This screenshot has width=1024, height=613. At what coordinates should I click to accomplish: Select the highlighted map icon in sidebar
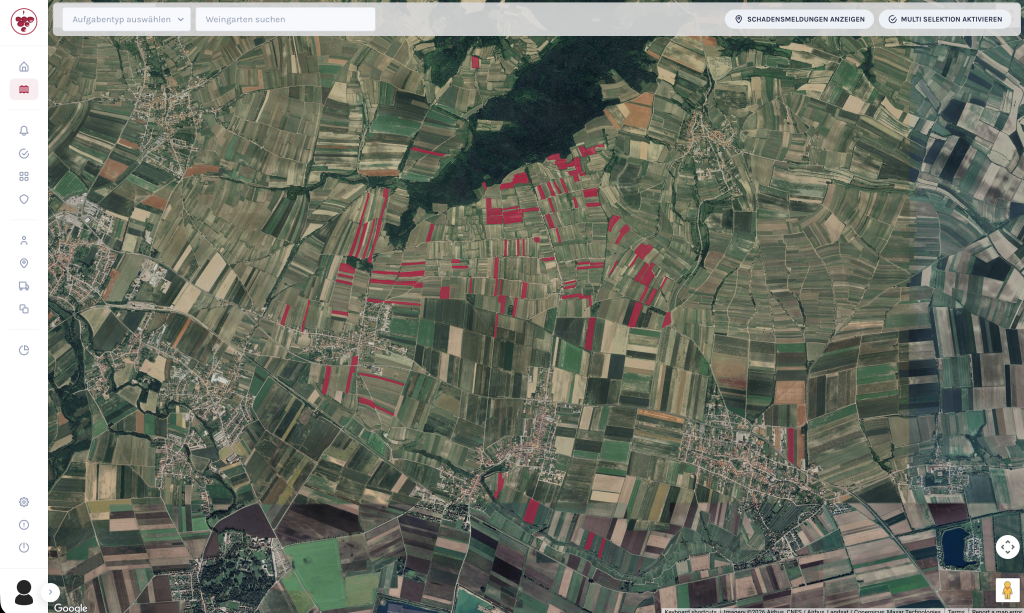click(24, 89)
